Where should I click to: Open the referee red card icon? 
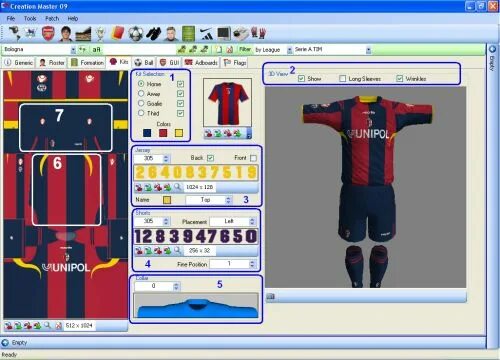point(118,33)
